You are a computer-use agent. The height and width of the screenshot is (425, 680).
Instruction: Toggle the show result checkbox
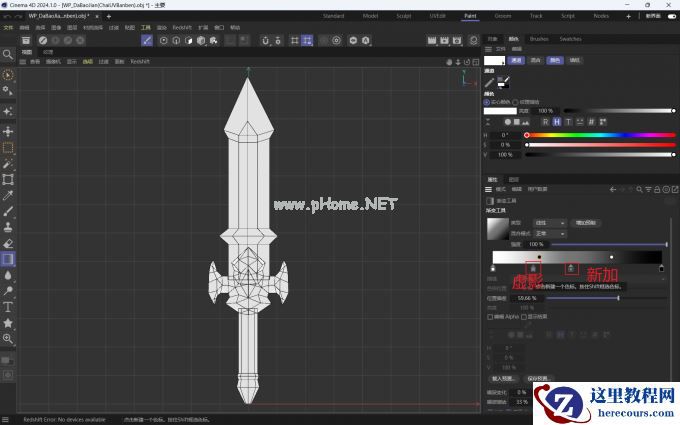[524, 317]
